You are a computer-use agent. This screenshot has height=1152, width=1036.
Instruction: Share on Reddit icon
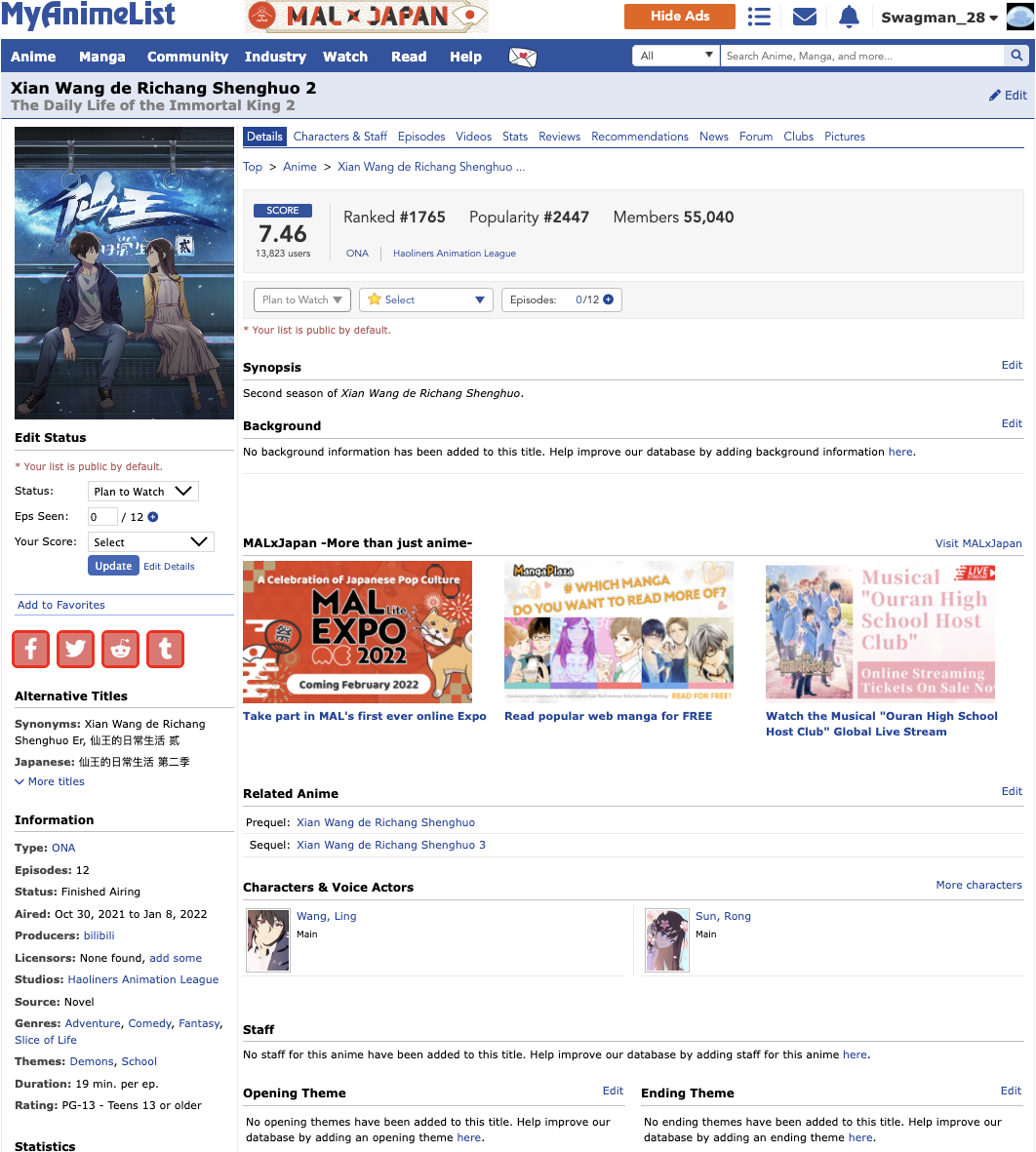click(121, 649)
